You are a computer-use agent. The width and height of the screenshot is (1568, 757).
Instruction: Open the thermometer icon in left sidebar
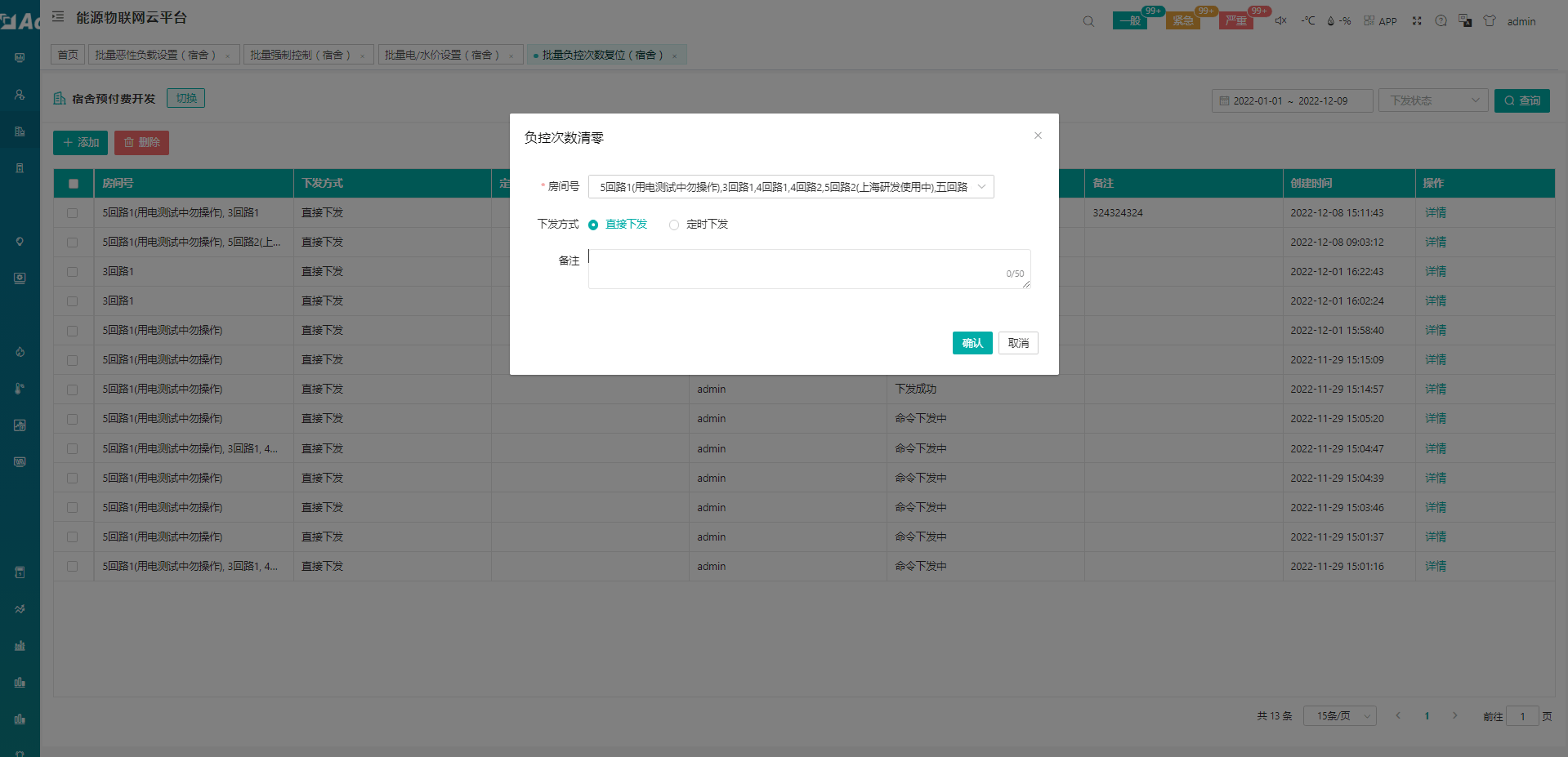20,389
